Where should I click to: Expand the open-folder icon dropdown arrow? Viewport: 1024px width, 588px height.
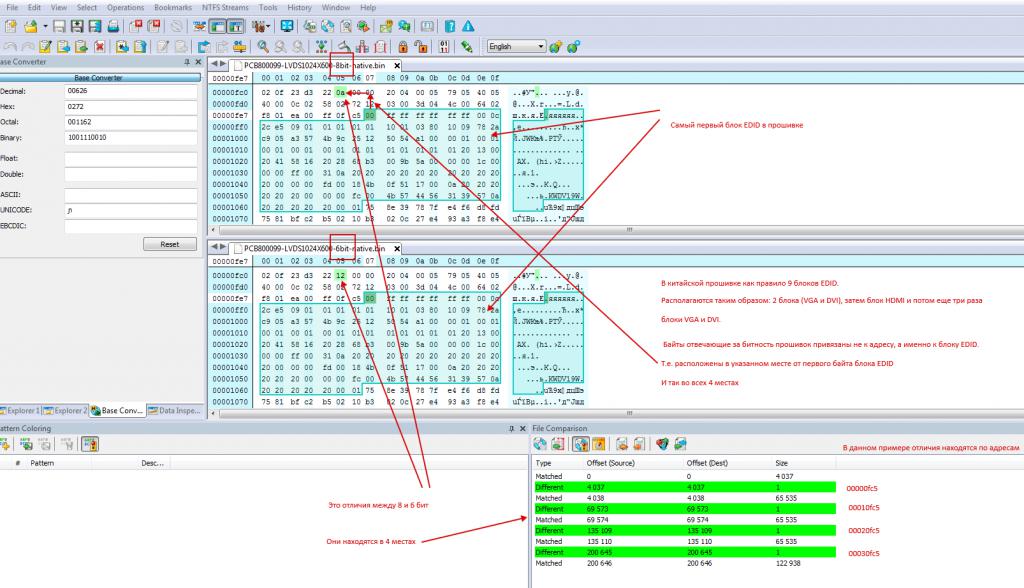click(44, 25)
